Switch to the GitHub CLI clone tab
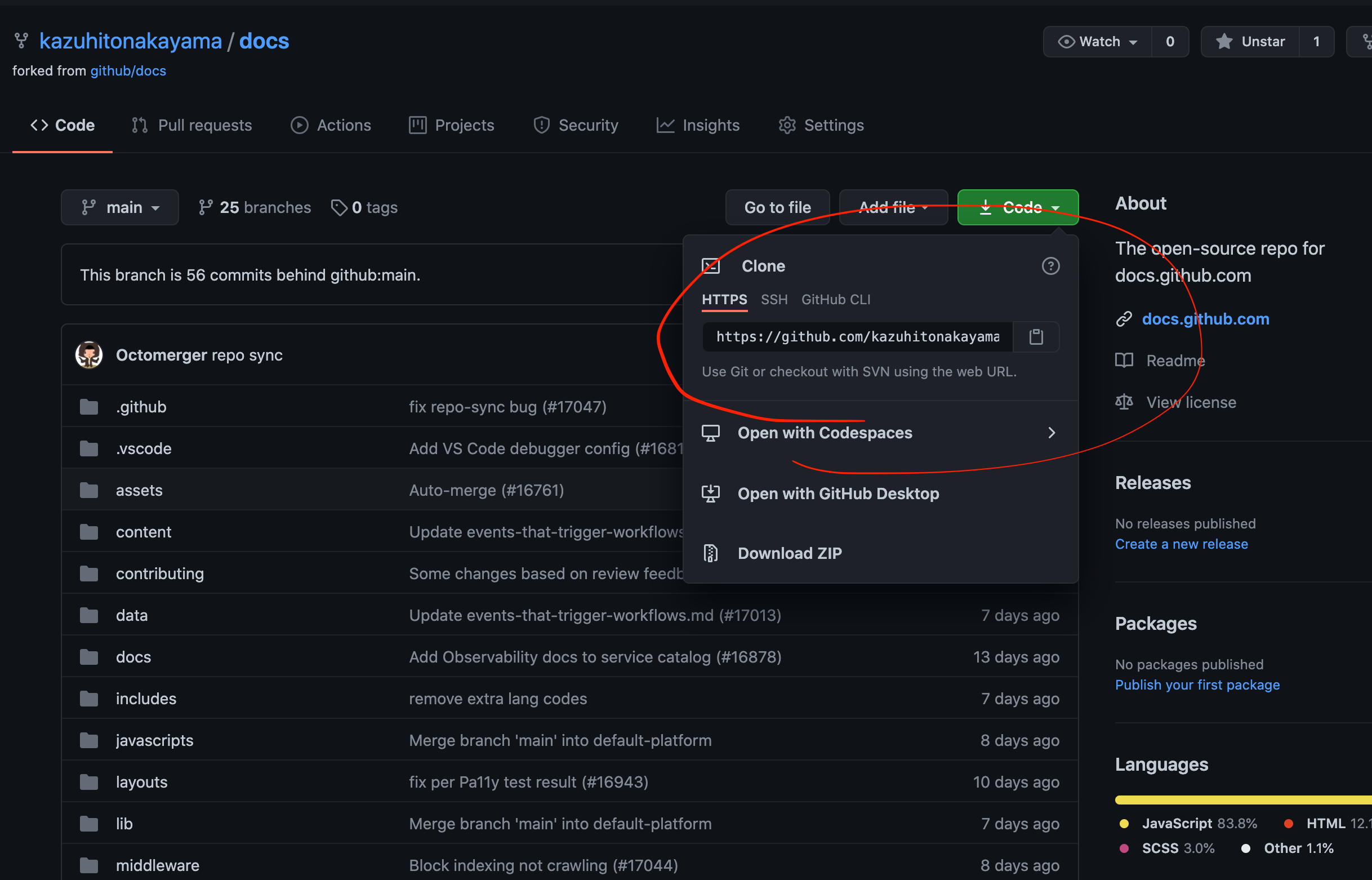This screenshot has width=1372, height=880. 835,299
